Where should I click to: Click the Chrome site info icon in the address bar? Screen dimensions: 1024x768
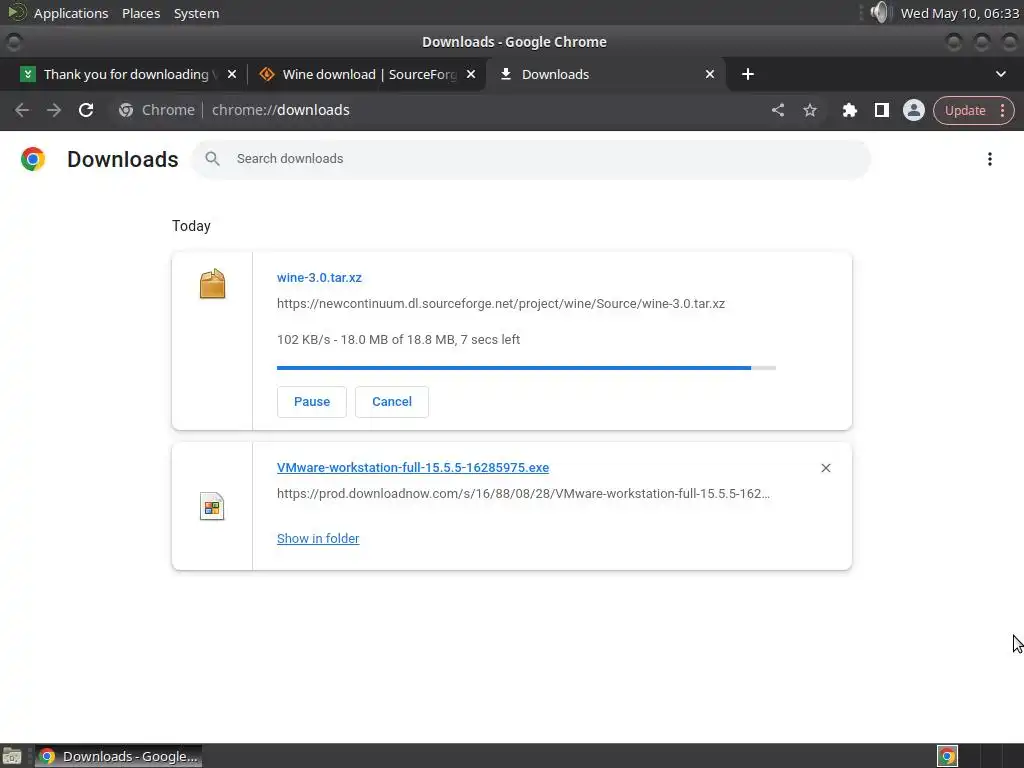coord(126,110)
